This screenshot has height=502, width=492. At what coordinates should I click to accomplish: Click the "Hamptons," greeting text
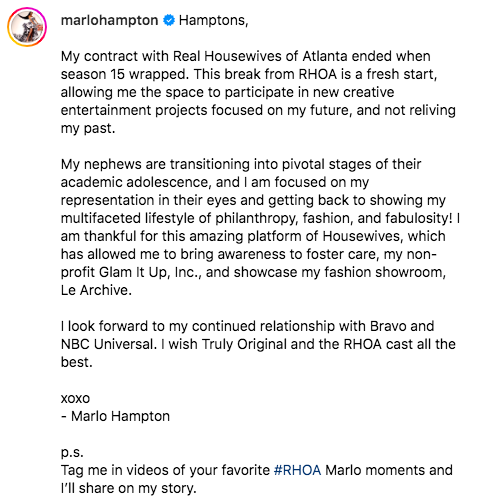click(214, 20)
